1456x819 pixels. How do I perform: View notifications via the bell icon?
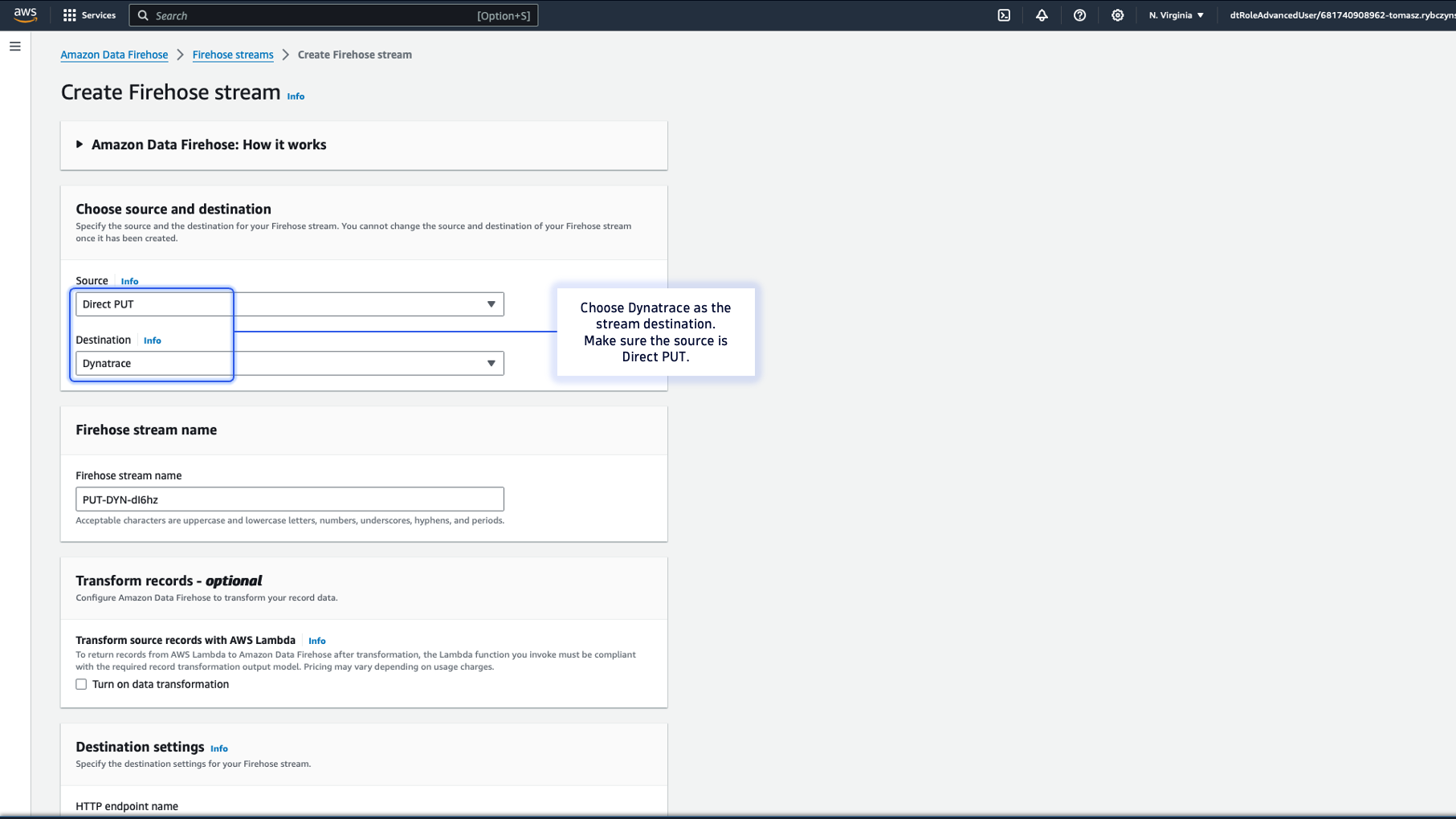[1042, 14]
